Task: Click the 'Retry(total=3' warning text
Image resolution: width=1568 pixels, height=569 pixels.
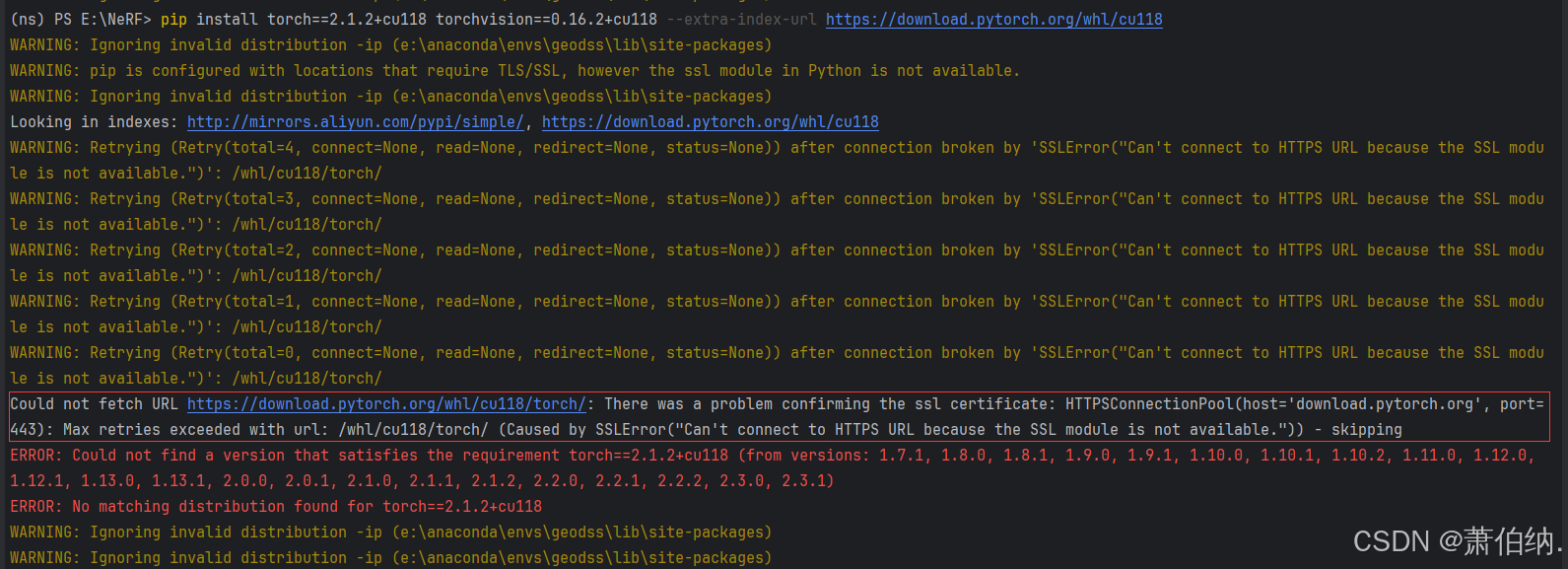Action: pos(237,199)
